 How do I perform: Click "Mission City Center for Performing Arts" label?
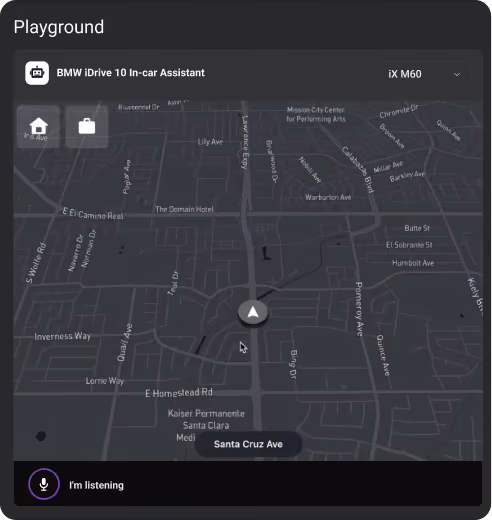coord(316,114)
